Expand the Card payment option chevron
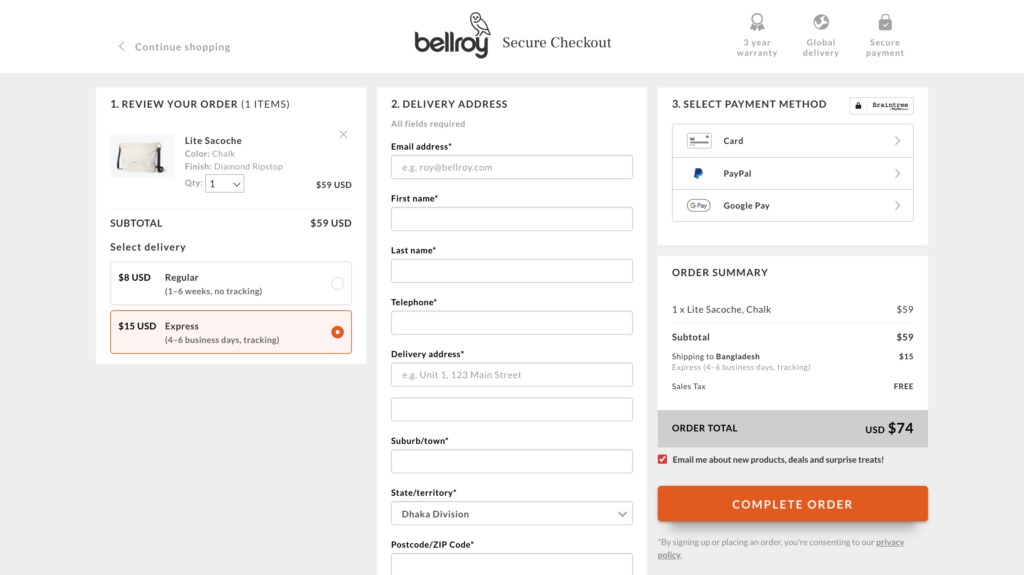1024x575 pixels. pos(897,141)
